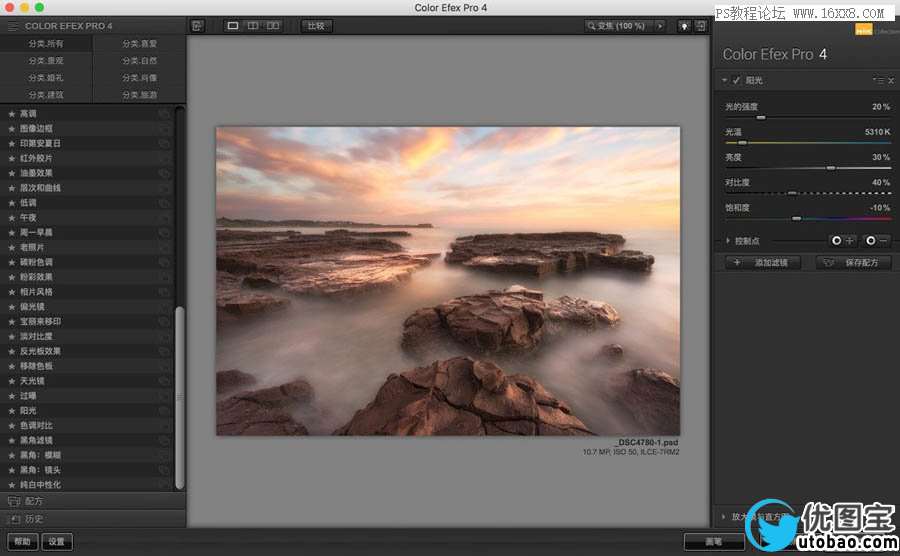Open presets icon for 印第安夏日 filter

pos(164,143)
